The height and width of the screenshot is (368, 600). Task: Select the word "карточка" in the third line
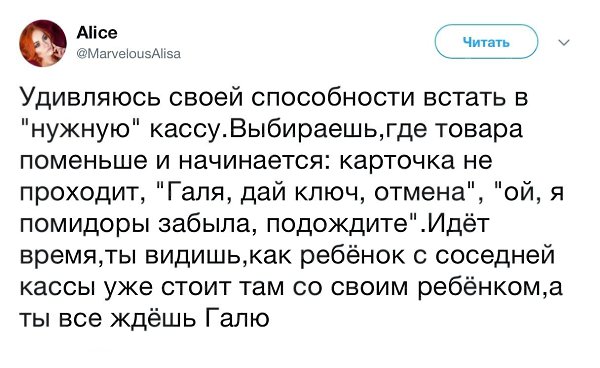(398, 162)
